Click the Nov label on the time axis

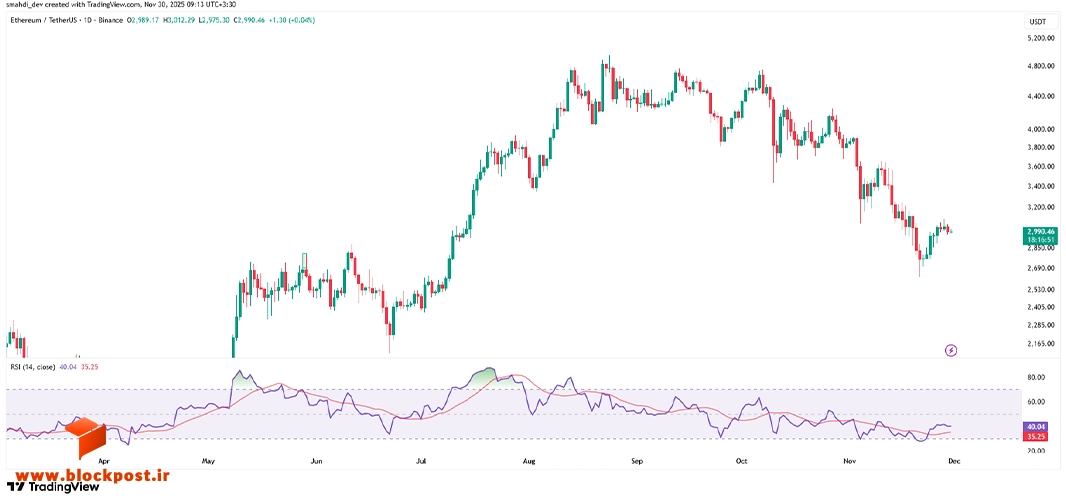tap(848, 461)
